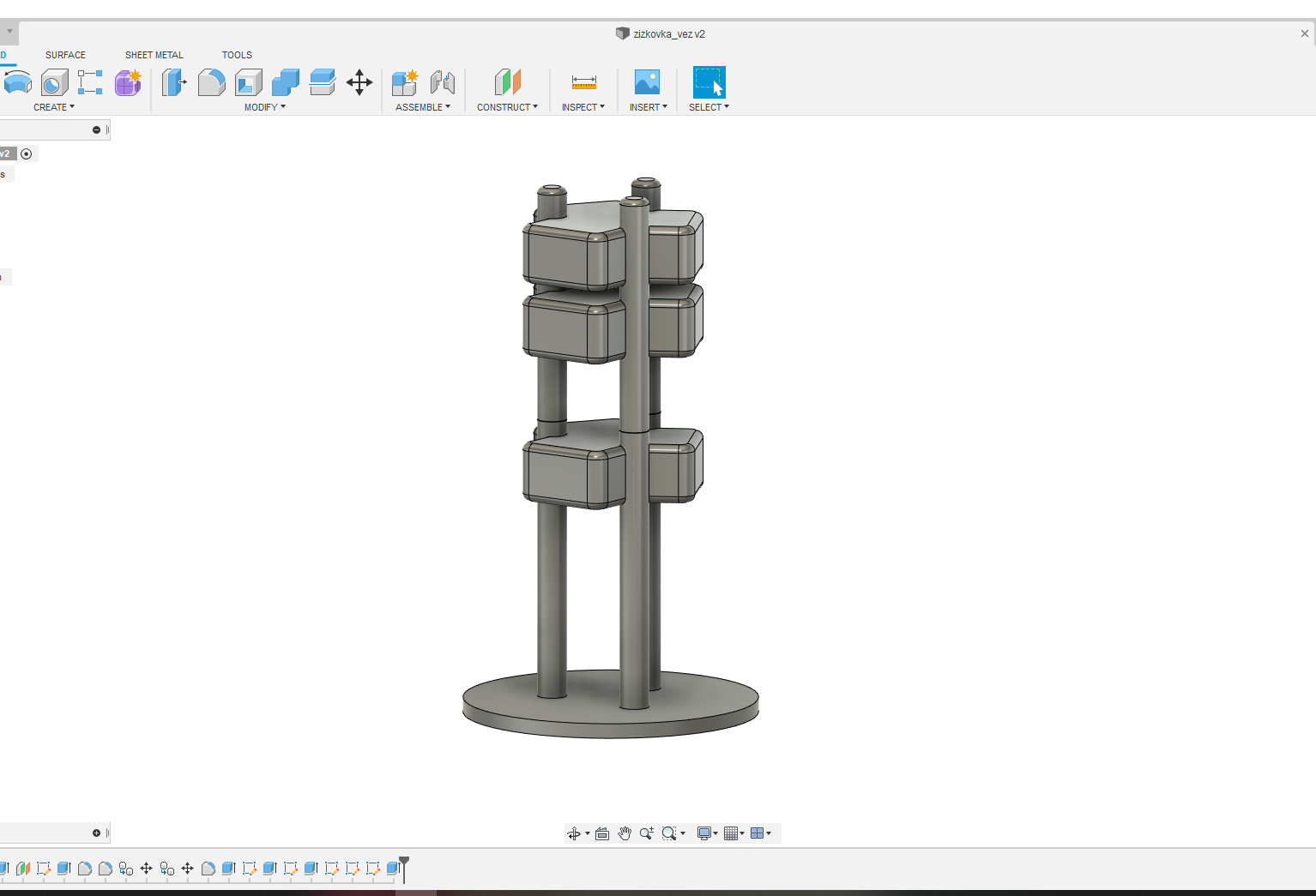
Task: Click the Fillet tool icon
Action: pos(211,82)
